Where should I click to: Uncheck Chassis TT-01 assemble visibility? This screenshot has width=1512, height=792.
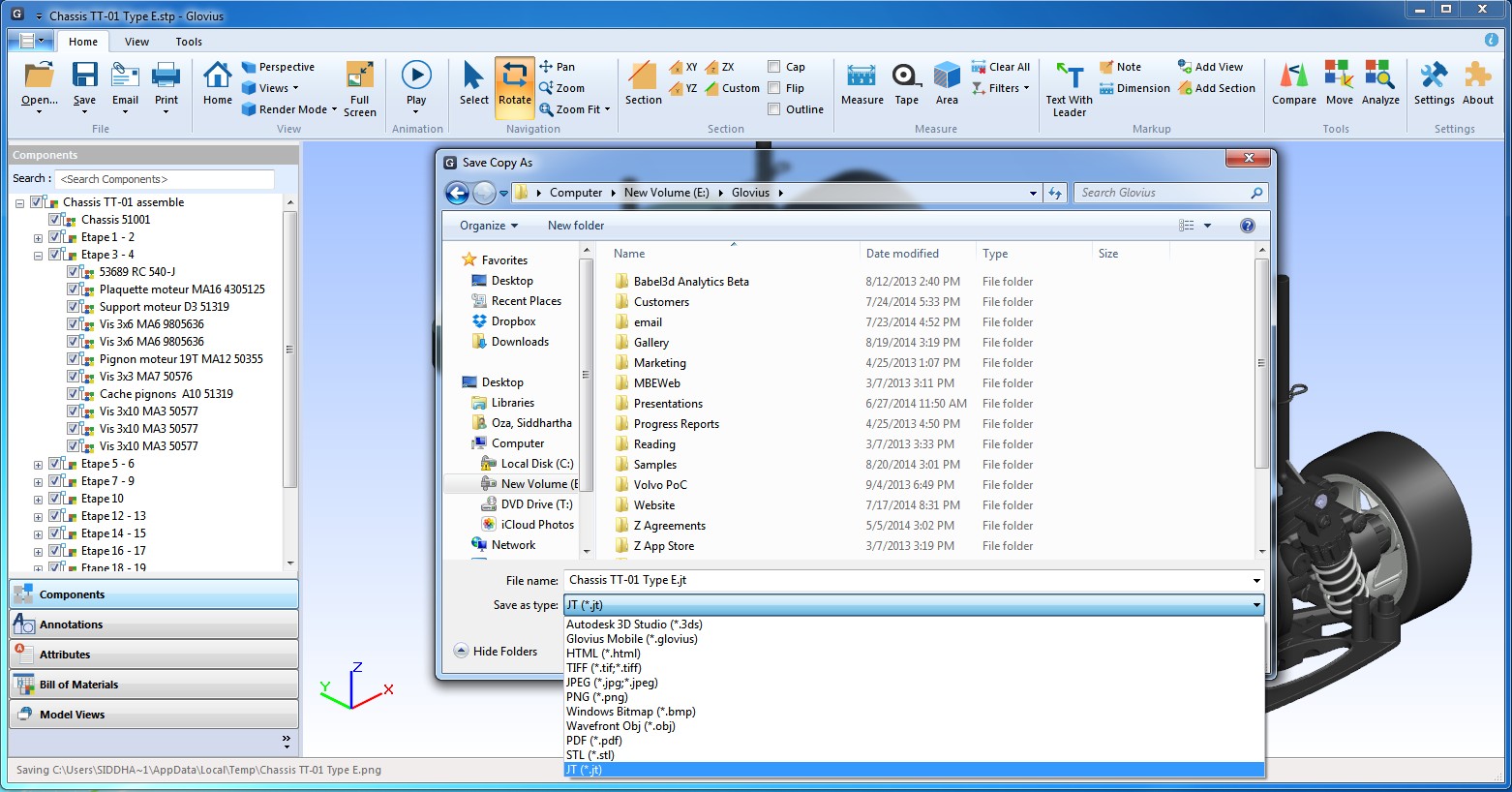point(37,202)
